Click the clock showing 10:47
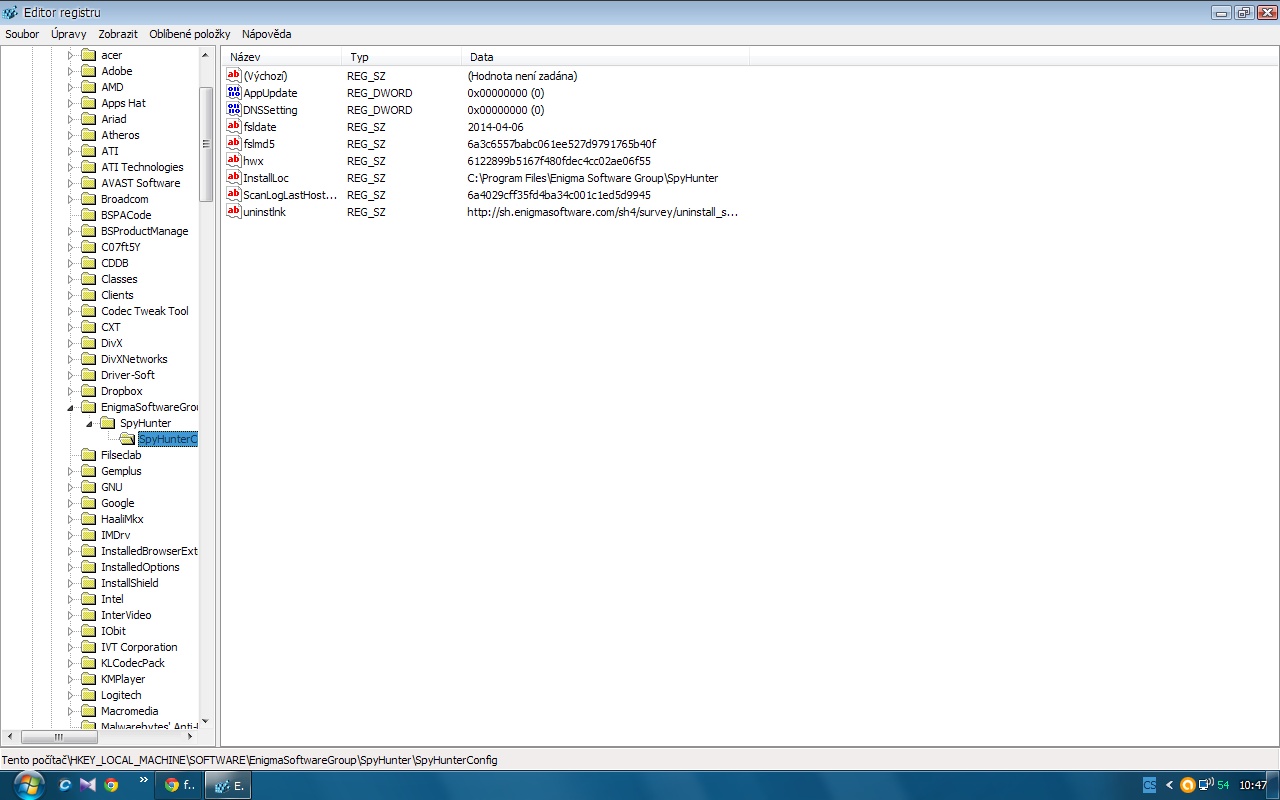The width and height of the screenshot is (1280, 800). point(1253,785)
